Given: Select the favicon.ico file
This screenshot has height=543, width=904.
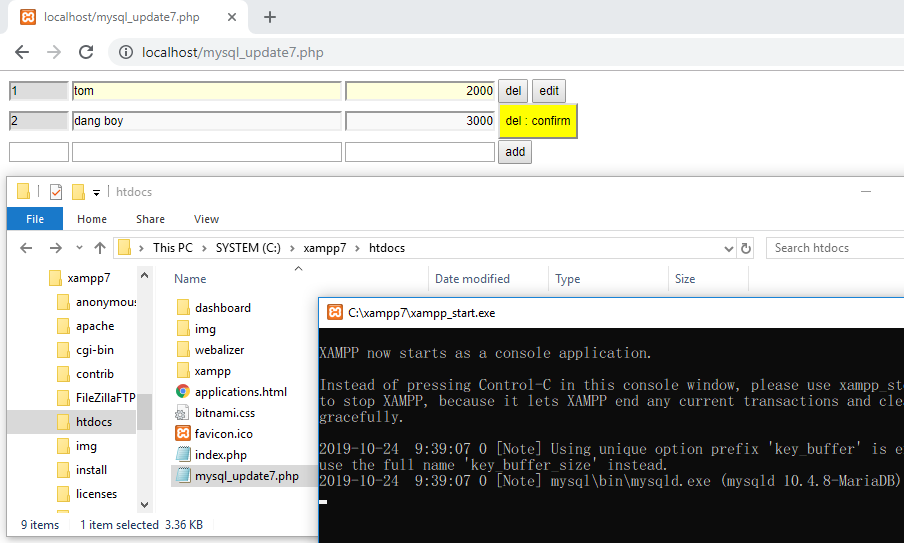Looking at the screenshot, I should pos(223,434).
